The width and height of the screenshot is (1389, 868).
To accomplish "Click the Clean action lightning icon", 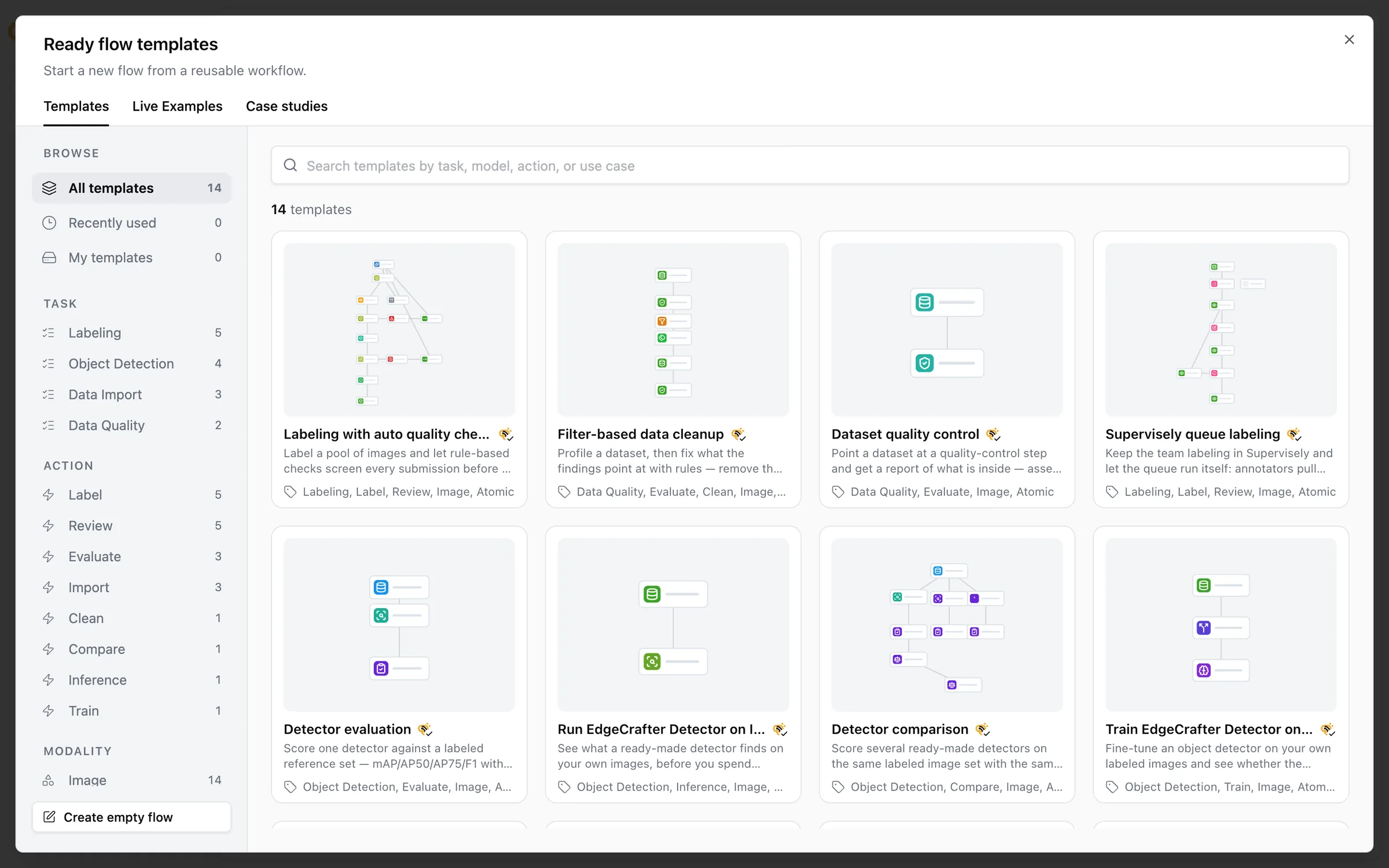I will tap(49, 618).
